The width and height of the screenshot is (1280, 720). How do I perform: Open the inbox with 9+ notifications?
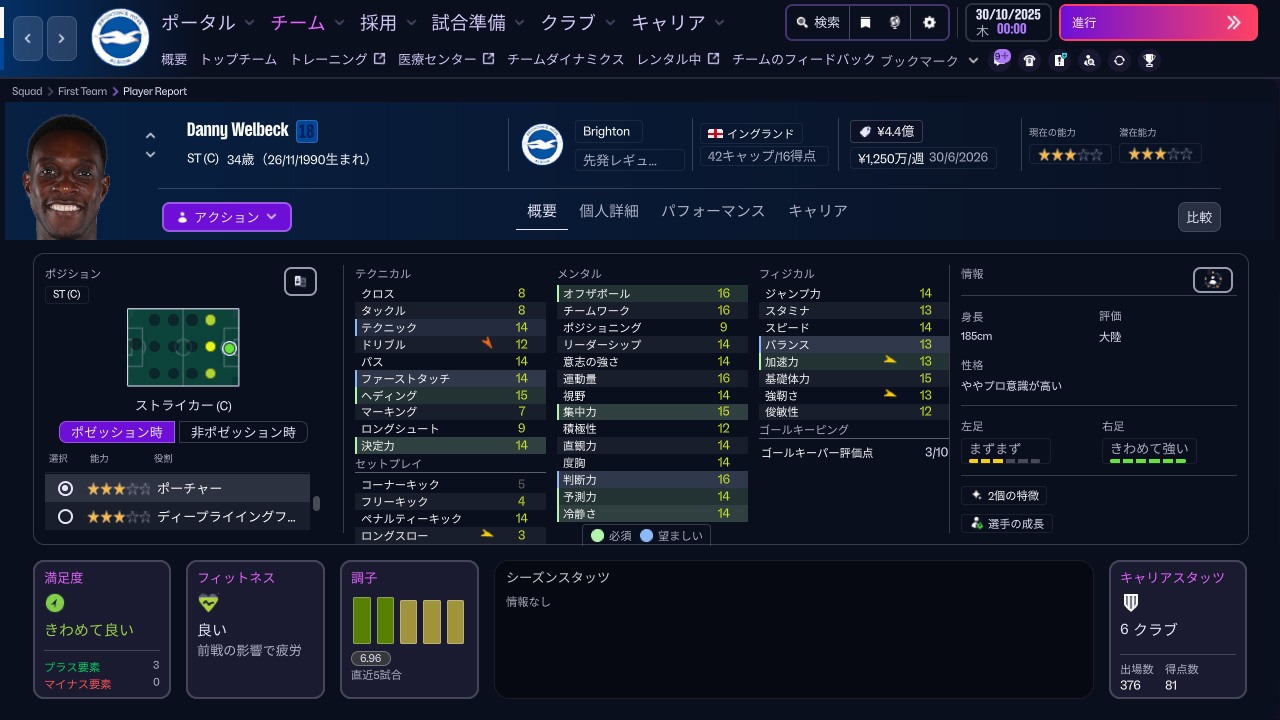(1000, 60)
